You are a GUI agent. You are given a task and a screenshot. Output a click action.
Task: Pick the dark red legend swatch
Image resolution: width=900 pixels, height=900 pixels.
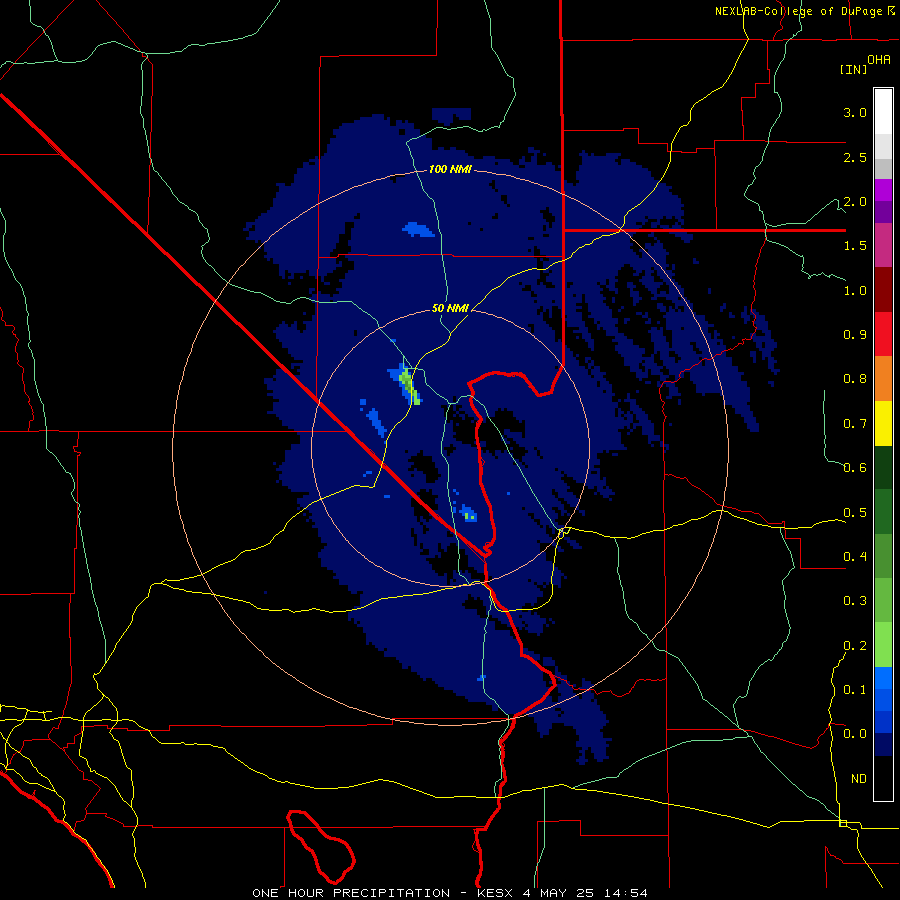click(x=883, y=290)
